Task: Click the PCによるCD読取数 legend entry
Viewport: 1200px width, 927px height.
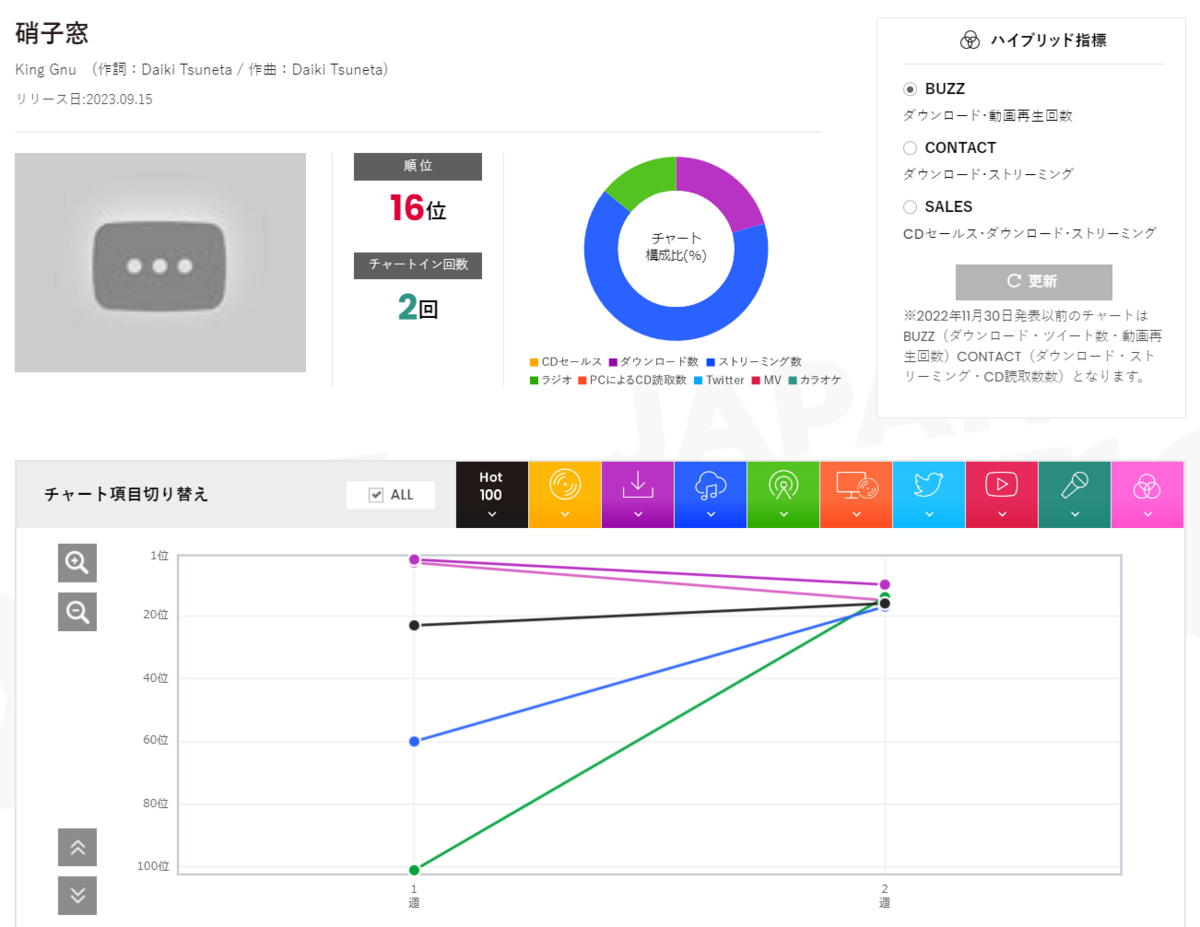Action: pos(632,380)
